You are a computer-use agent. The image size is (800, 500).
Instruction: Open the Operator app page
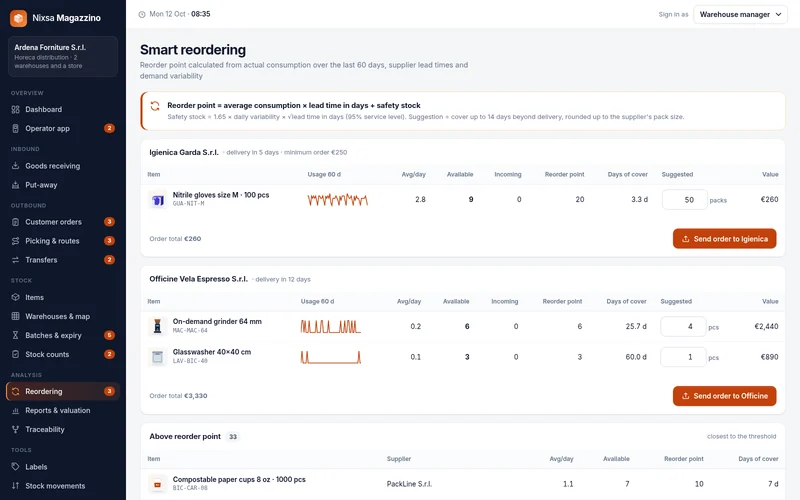click(63, 128)
